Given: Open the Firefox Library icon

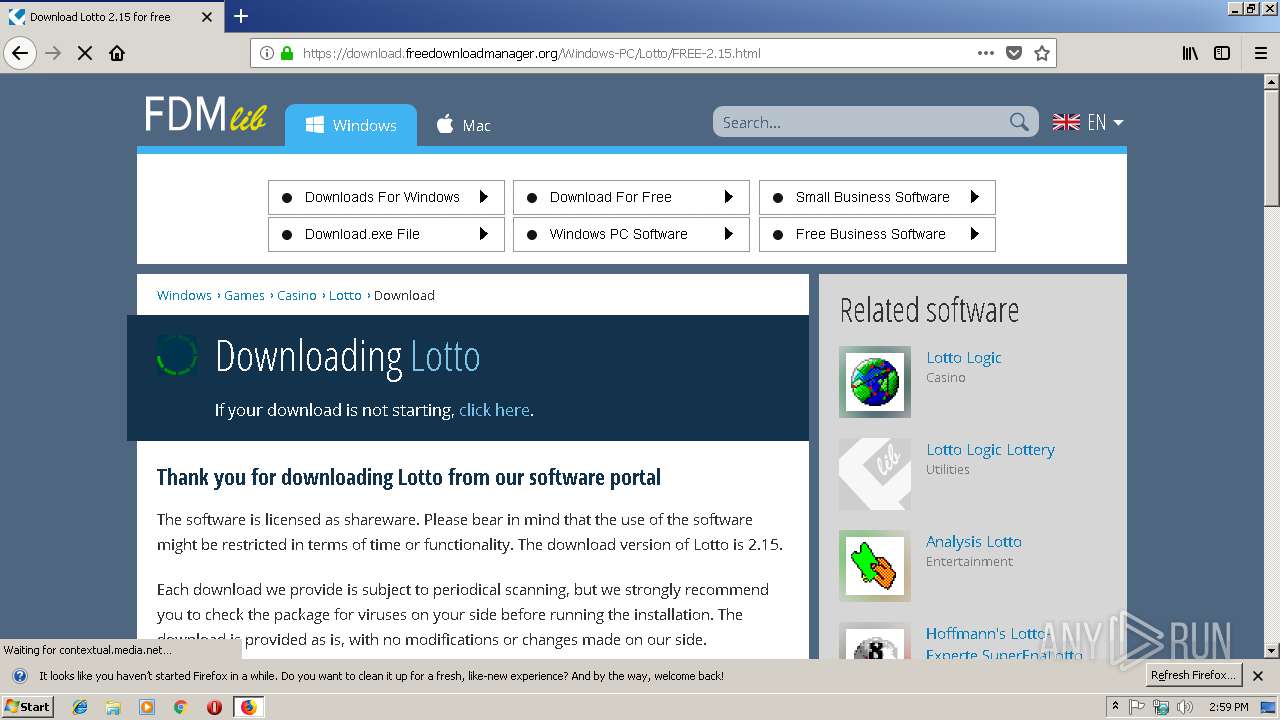Looking at the screenshot, I should [x=1190, y=53].
